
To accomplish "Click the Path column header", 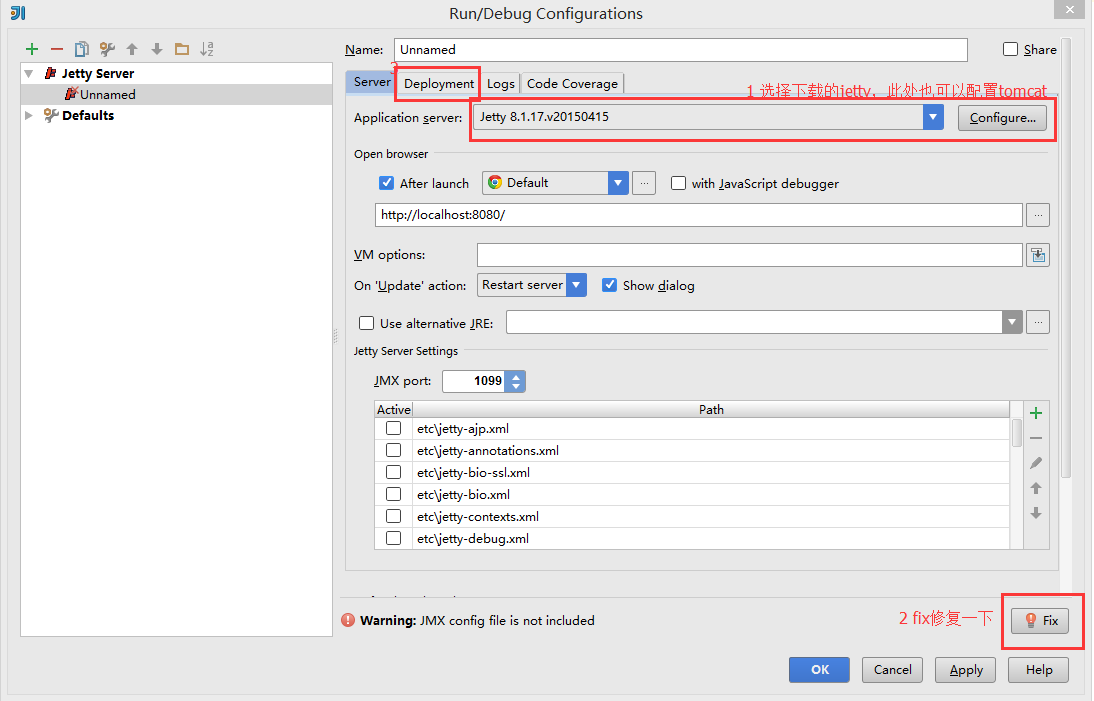I will (711, 409).
